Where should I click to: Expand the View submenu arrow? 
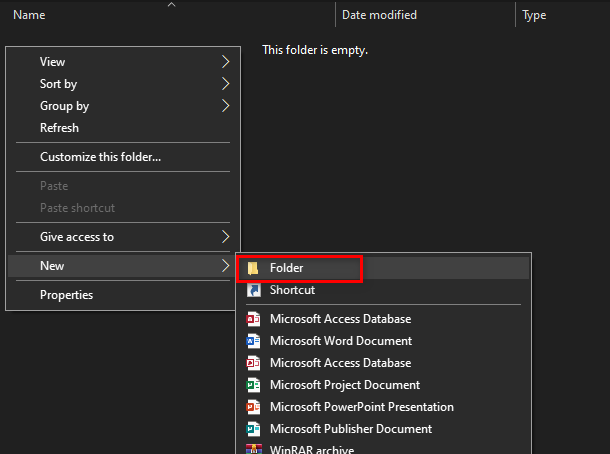pyautogui.click(x=225, y=62)
